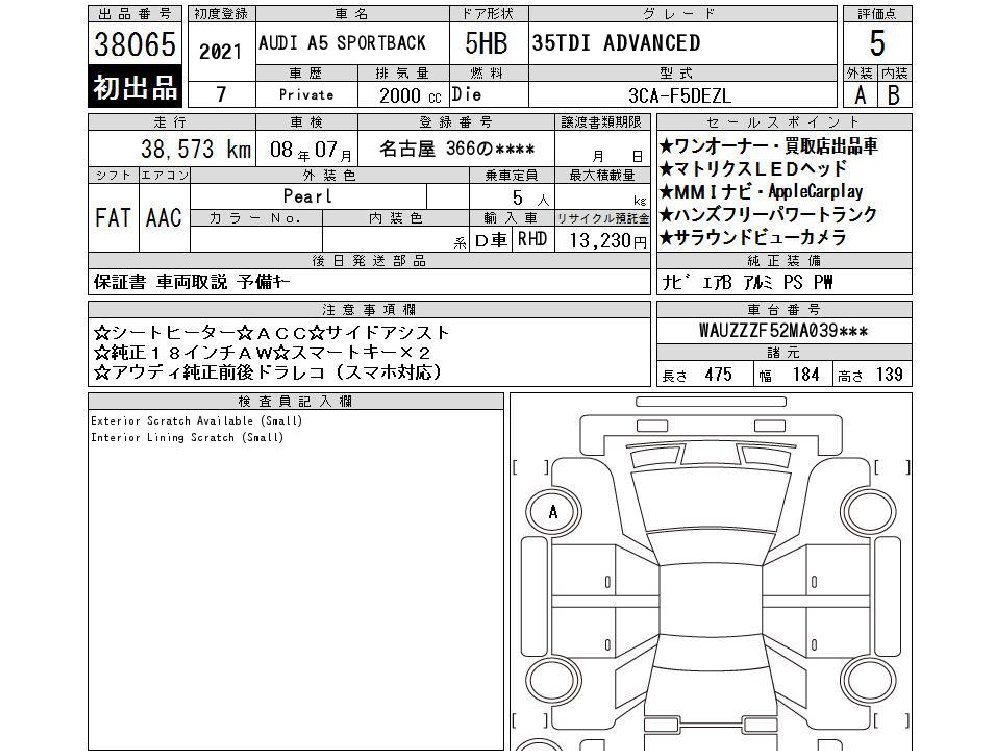The width and height of the screenshot is (1001, 751).
Task: Select mileage 38,573 km
Action: click(x=196, y=149)
